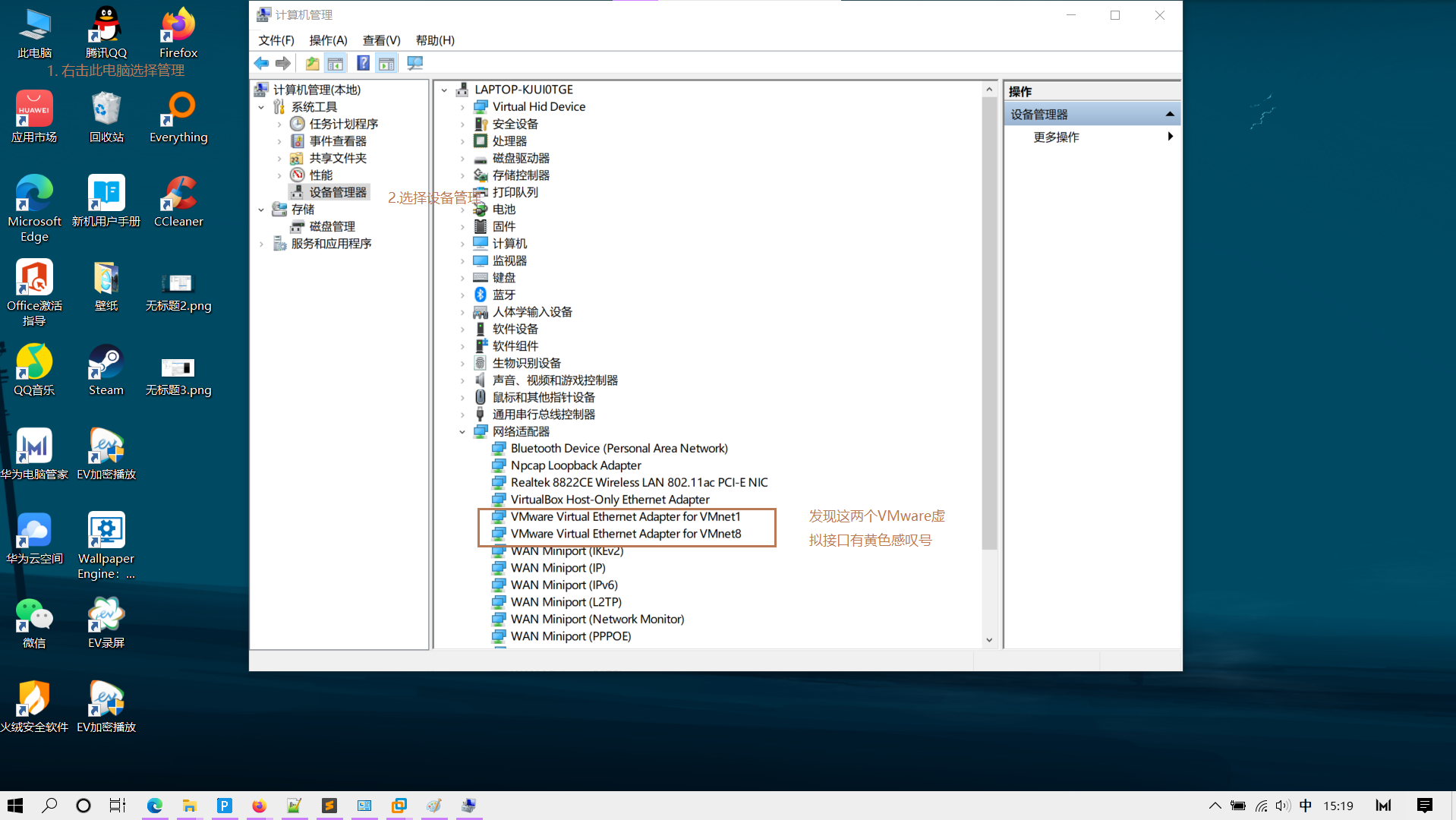Screen dimensions: 1456x820
Task: Open the 帮助(H) menu
Action: tap(435, 40)
